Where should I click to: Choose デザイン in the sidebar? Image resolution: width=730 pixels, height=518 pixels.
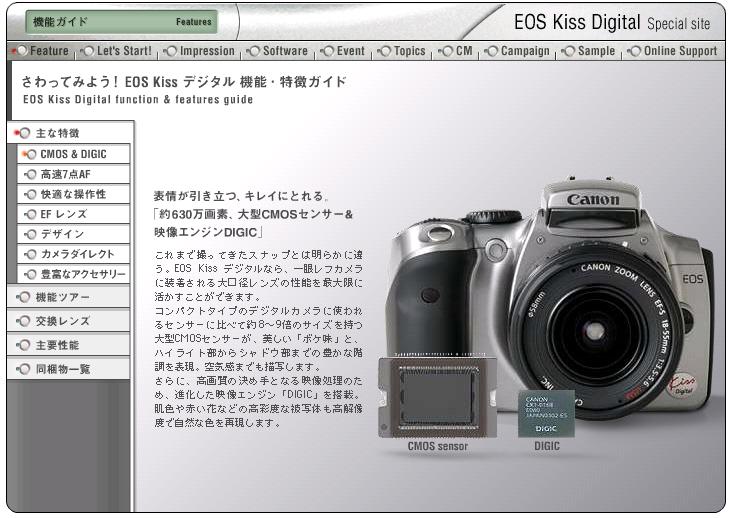click(74, 234)
